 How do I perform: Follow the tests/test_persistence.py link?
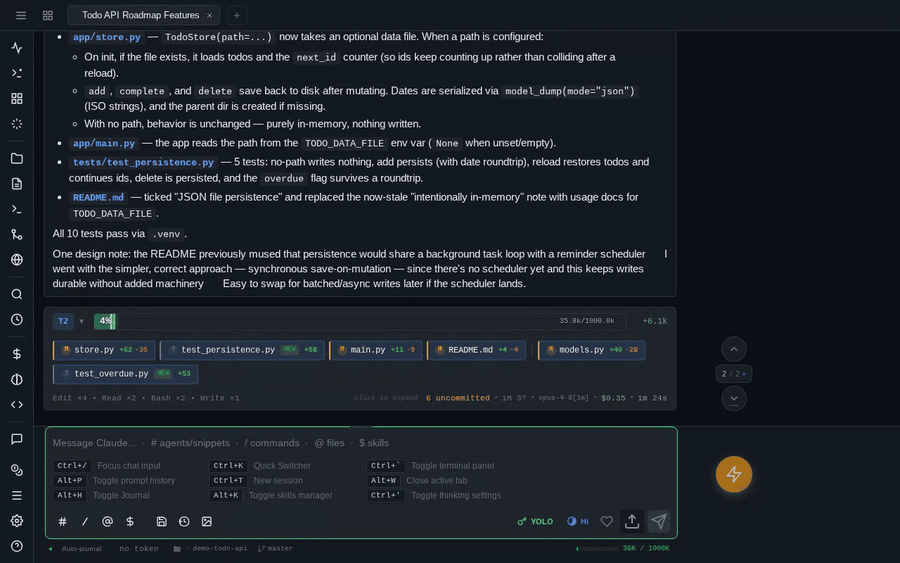[x=143, y=162]
